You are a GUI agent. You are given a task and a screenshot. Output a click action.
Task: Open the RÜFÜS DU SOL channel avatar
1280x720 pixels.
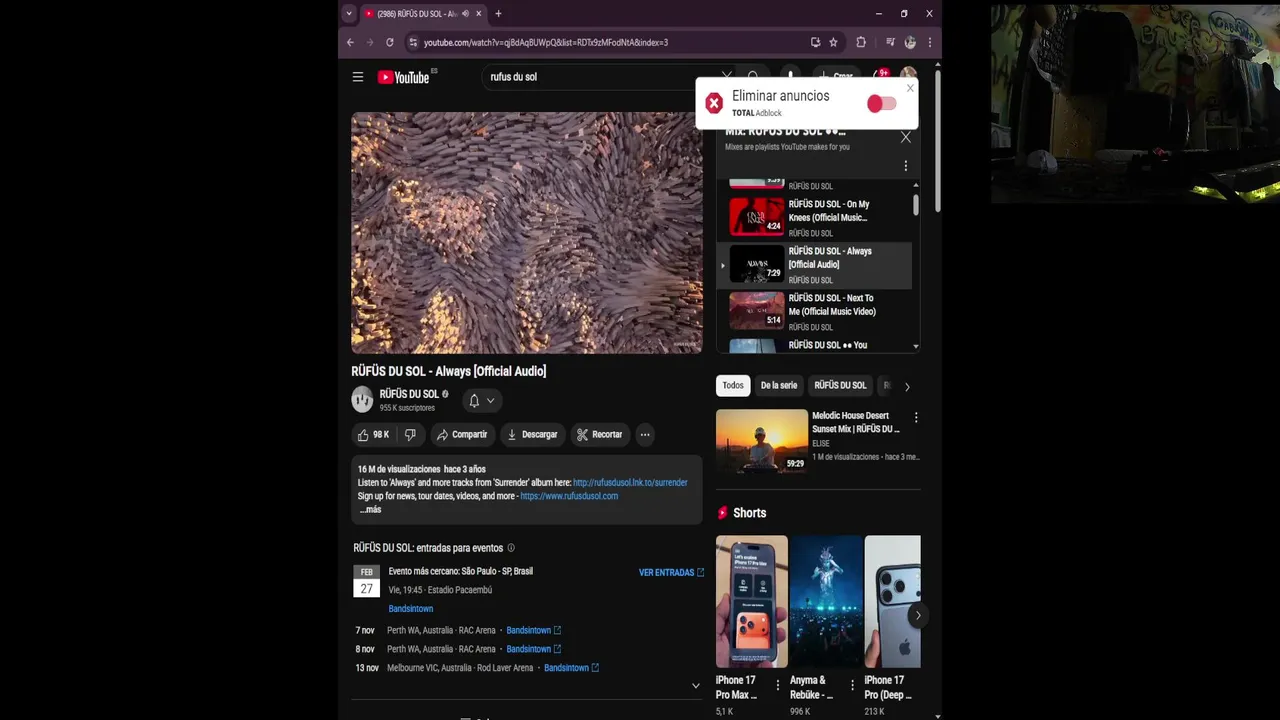pos(362,400)
